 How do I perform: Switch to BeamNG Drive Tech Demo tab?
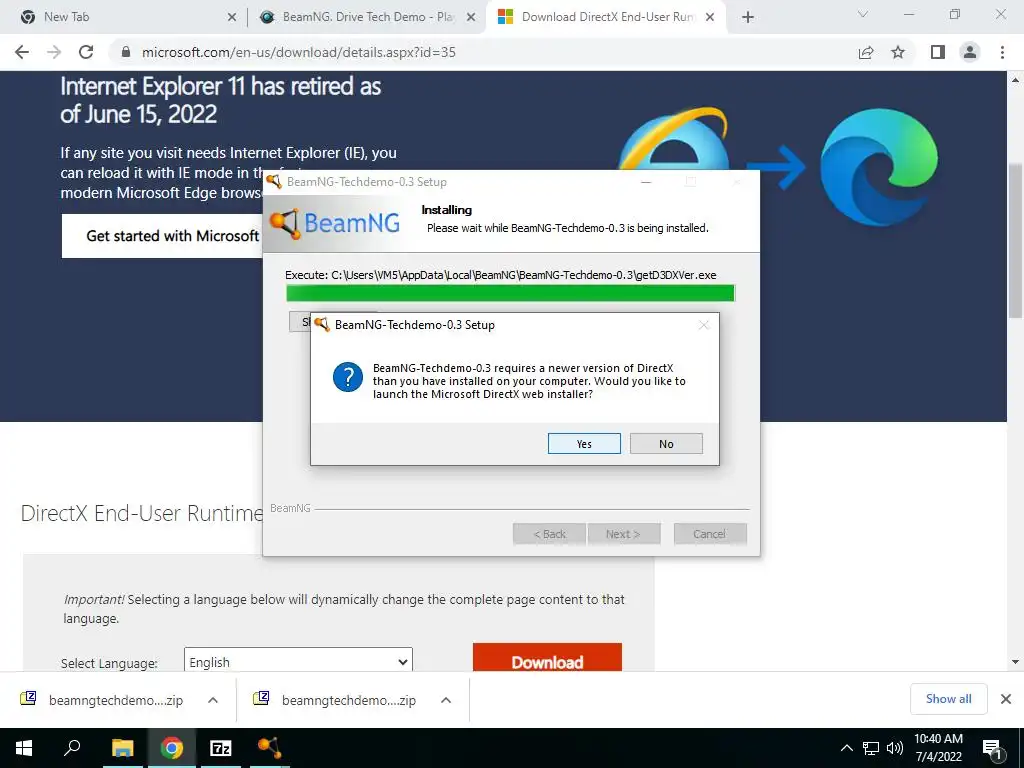(368, 17)
